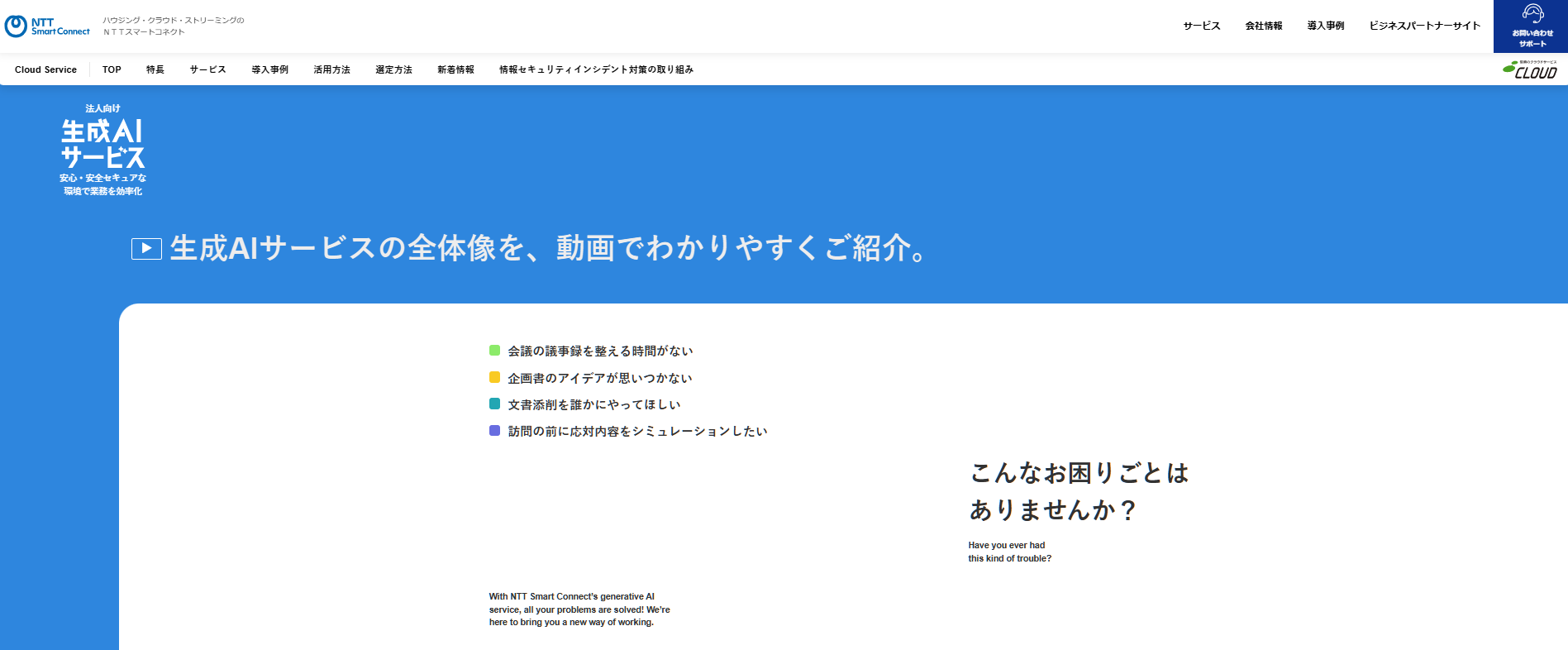Click the 安心・安全セキュアな環境で業務を効率化 subtitle

tap(102, 184)
